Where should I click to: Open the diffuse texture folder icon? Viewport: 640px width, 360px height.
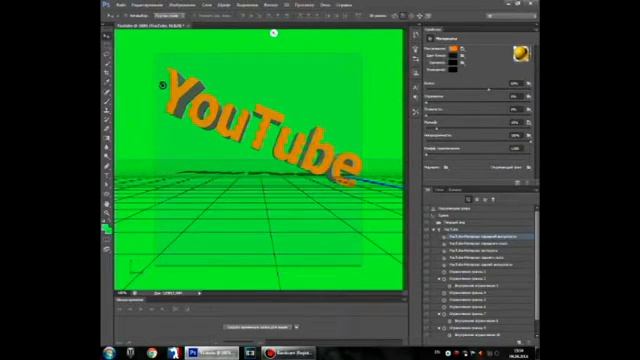tap(462, 49)
